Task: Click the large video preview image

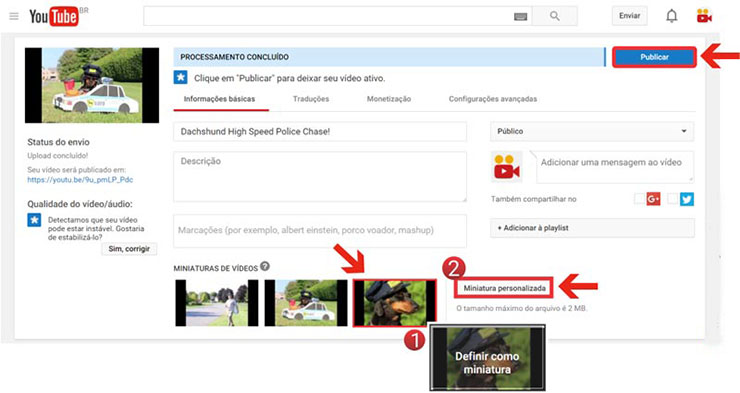Action: [92, 85]
